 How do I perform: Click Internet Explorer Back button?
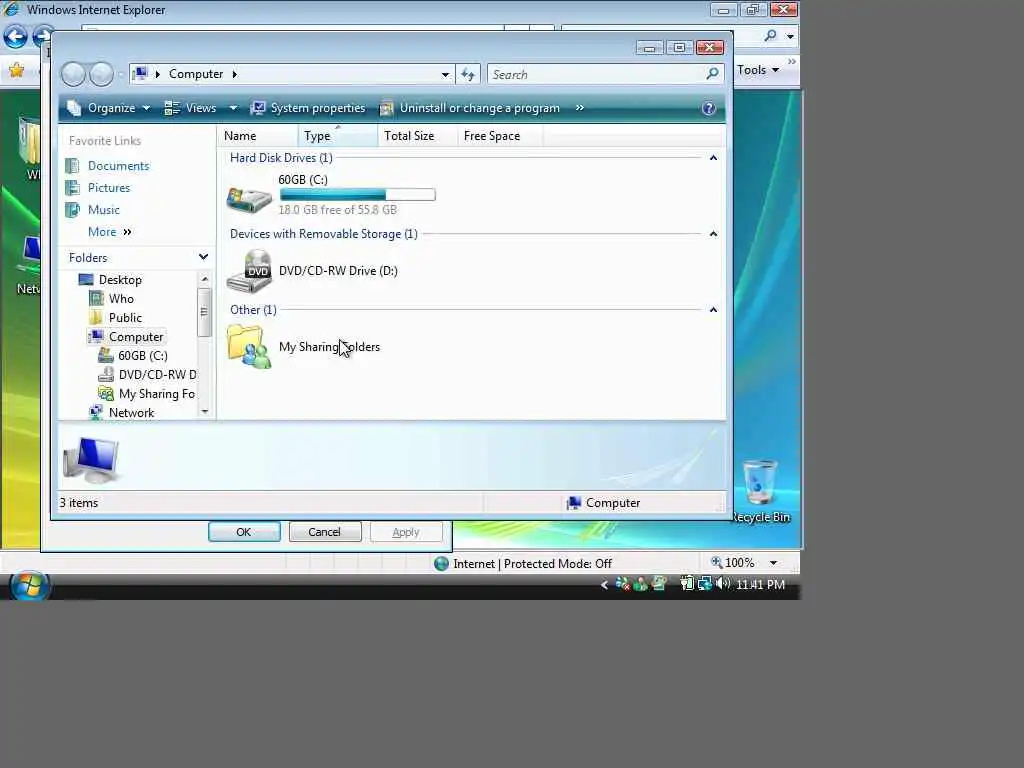point(16,37)
